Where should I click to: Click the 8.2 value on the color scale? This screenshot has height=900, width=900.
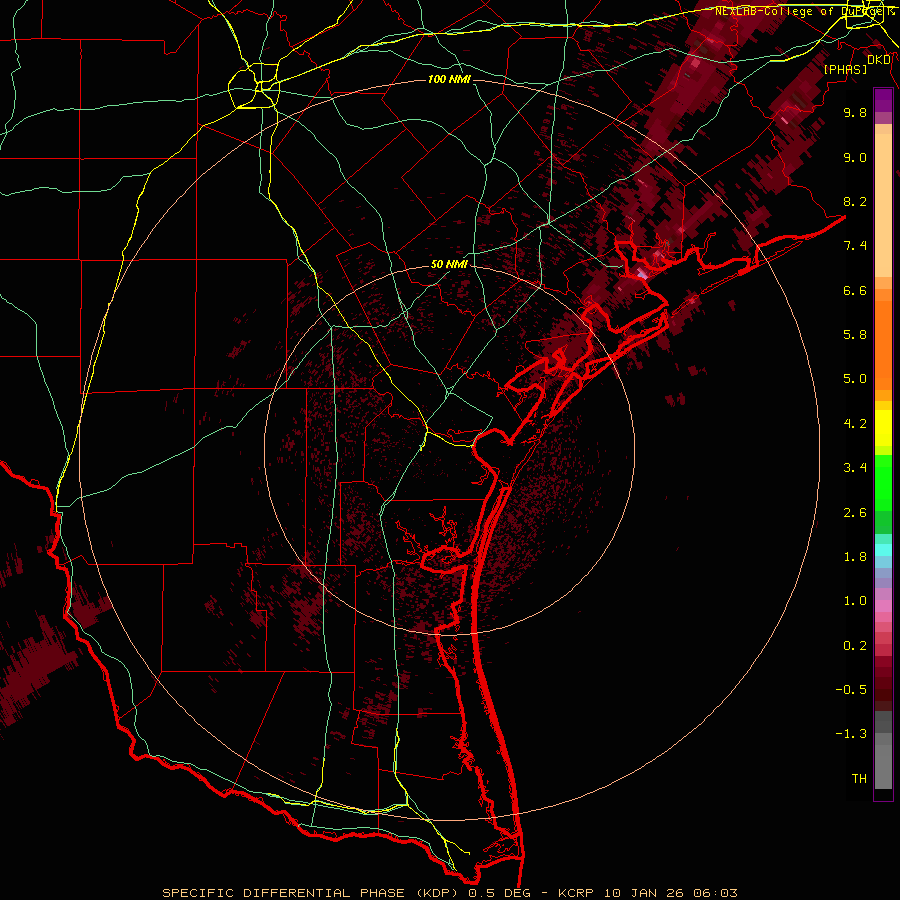click(x=855, y=201)
